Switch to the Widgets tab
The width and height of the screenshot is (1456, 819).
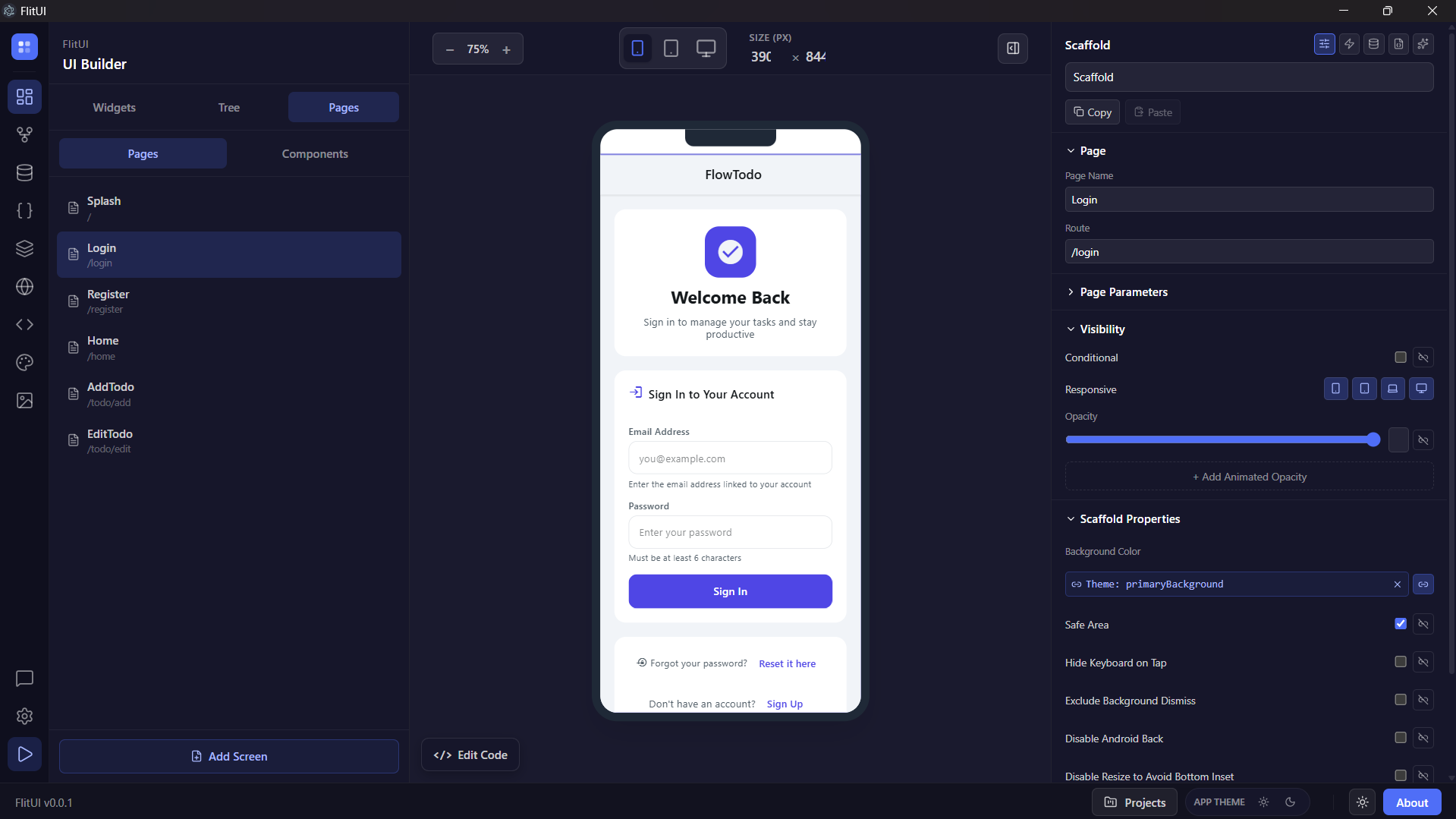pyautogui.click(x=115, y=107)
